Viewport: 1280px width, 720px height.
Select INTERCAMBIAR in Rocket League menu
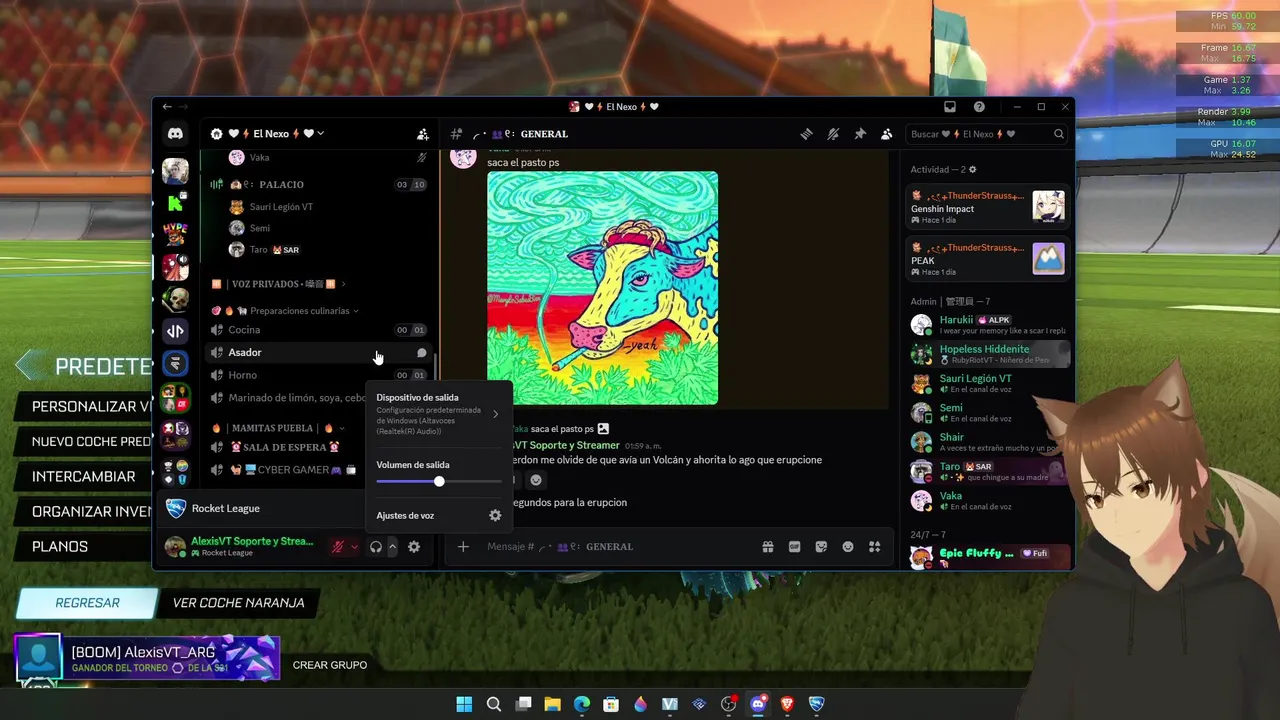pyautogui.click(x=83, y=476)
